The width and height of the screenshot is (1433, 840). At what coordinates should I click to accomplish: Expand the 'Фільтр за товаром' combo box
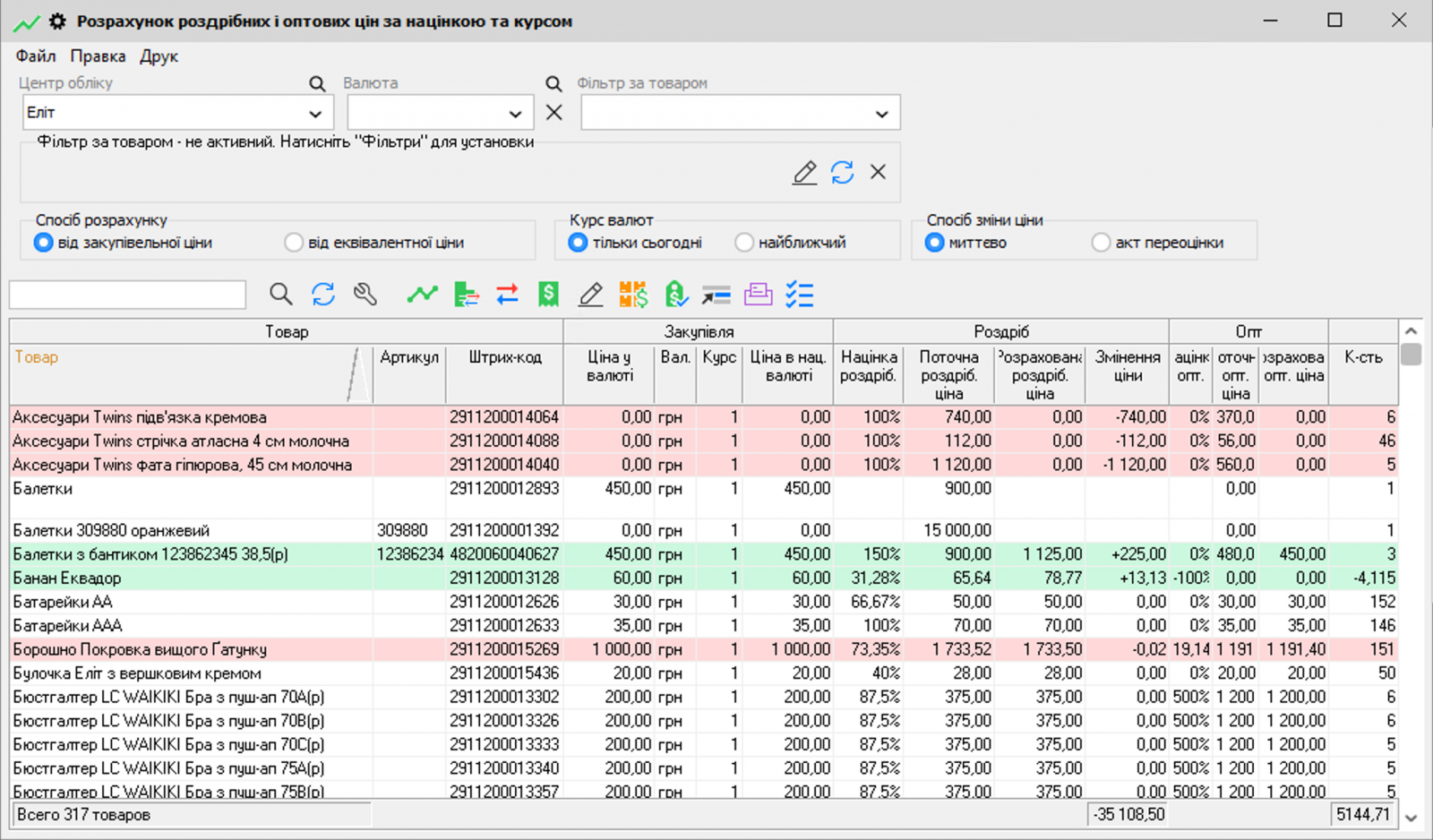881,114
